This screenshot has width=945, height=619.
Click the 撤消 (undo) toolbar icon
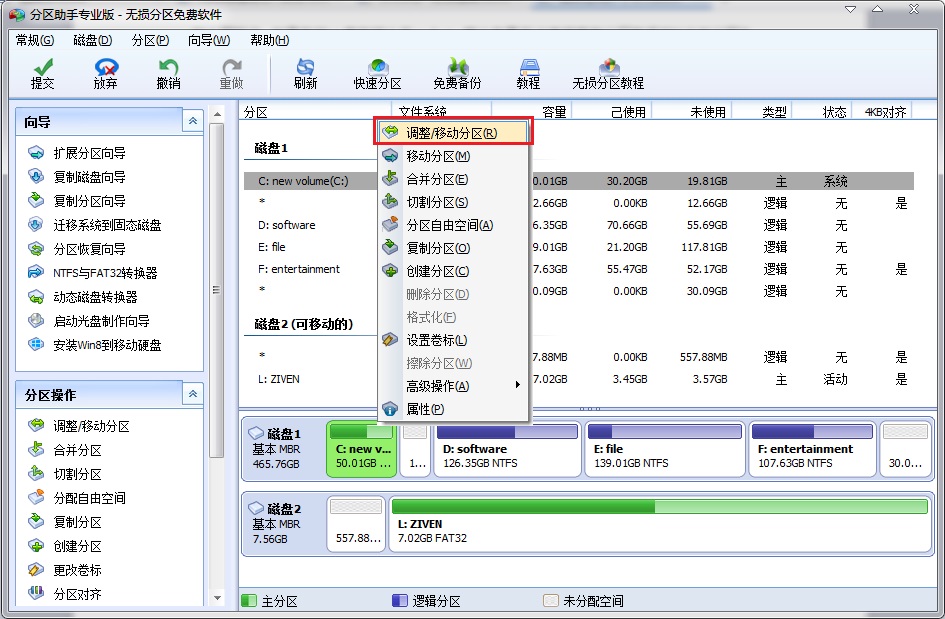click(x=168, y=74)
